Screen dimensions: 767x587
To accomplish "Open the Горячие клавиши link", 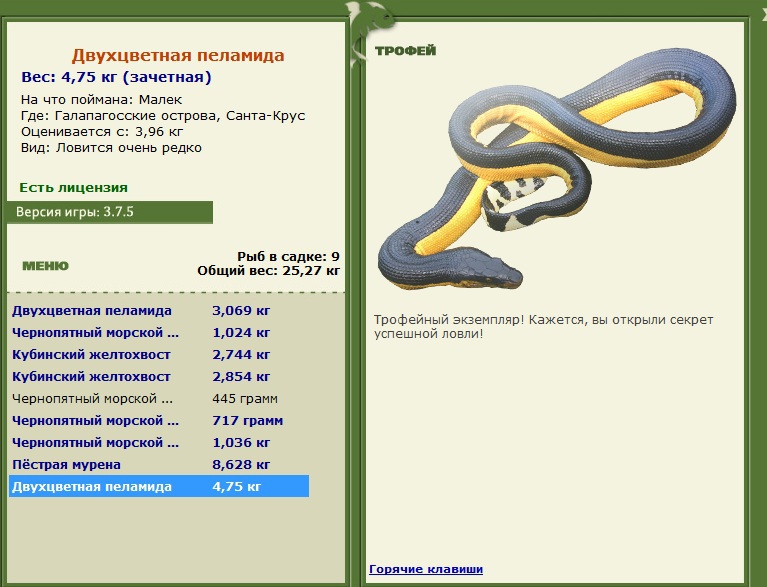I will (x=426, y=569).
